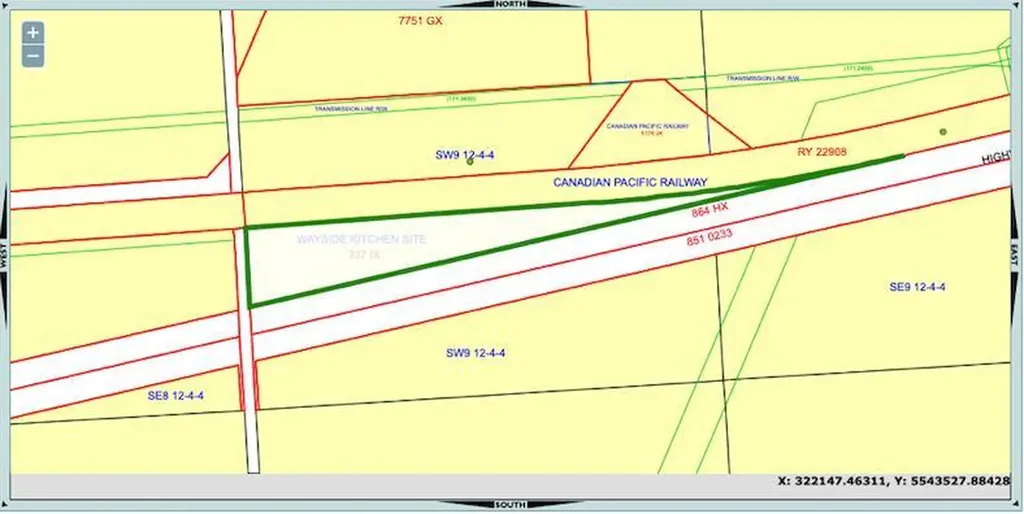
Task: Select the SE8 12-4-4 section label
Action: click(x=176, y=395)
